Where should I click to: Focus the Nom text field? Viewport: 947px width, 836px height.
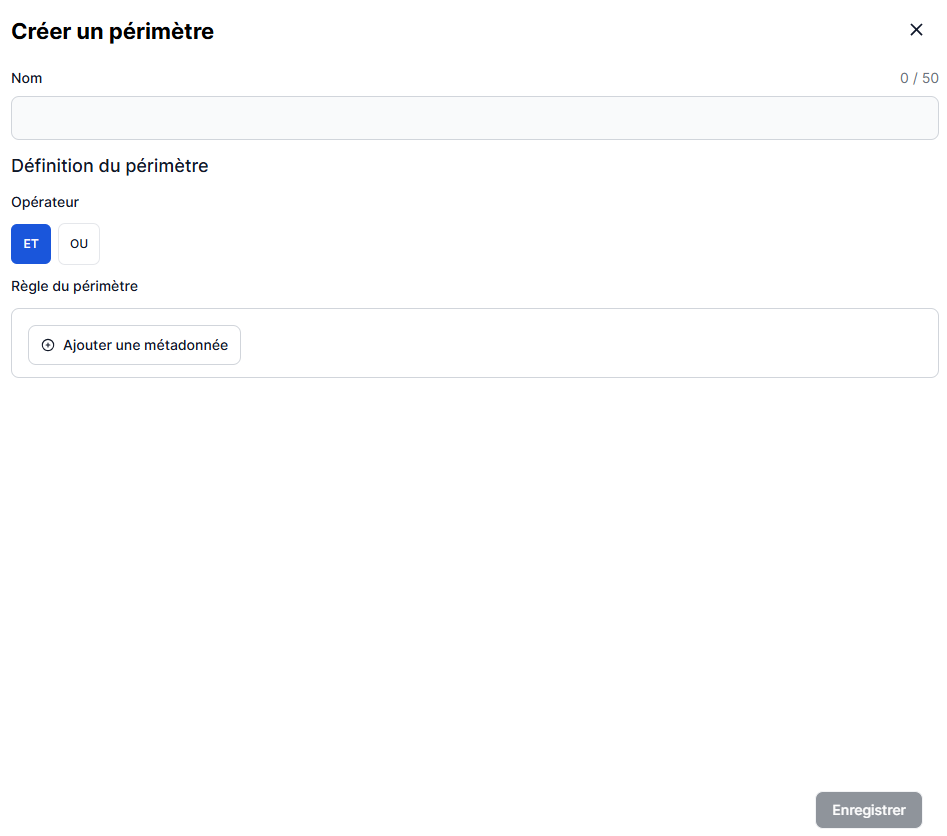(x=474, y=118)
